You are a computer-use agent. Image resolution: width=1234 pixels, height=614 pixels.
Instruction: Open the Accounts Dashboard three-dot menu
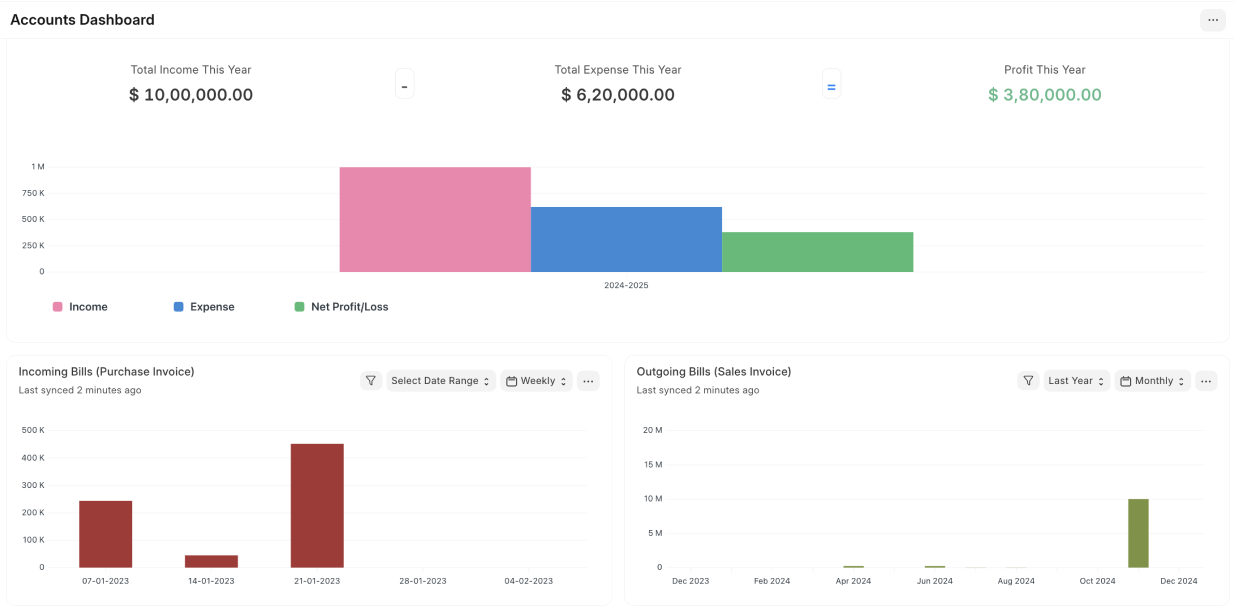click(x=1212, y=20)
